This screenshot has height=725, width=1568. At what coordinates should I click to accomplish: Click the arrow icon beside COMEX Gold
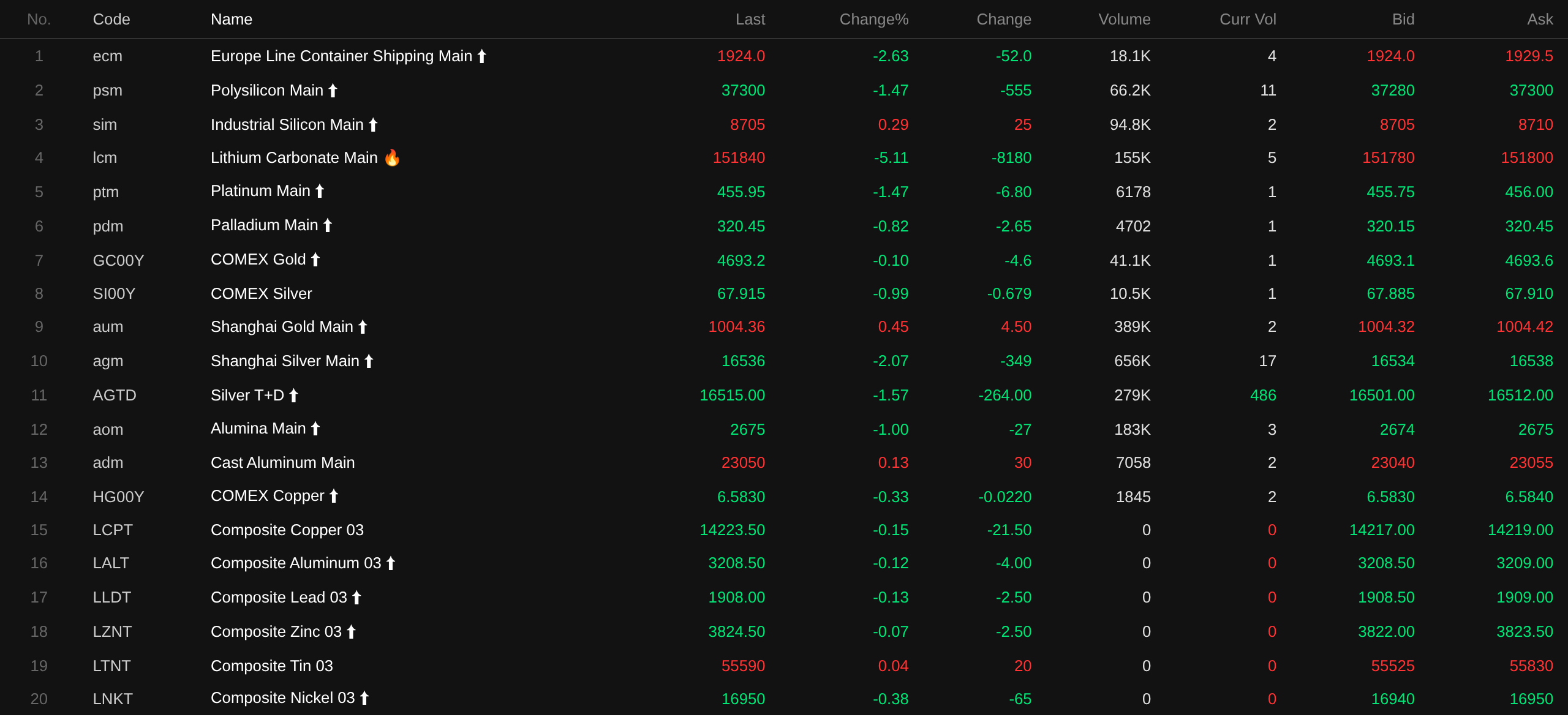click(x=315, y=260)
